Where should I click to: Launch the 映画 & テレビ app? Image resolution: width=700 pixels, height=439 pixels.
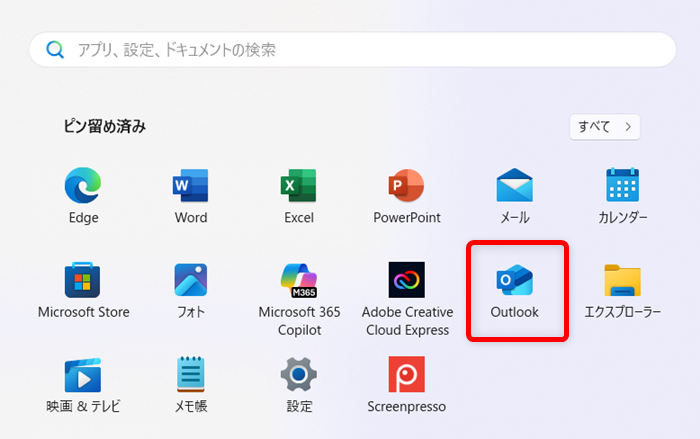pos(83,376)
